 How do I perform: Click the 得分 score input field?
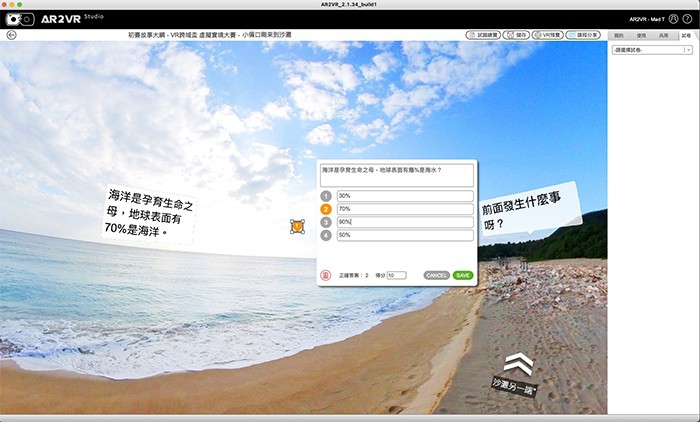396,275
